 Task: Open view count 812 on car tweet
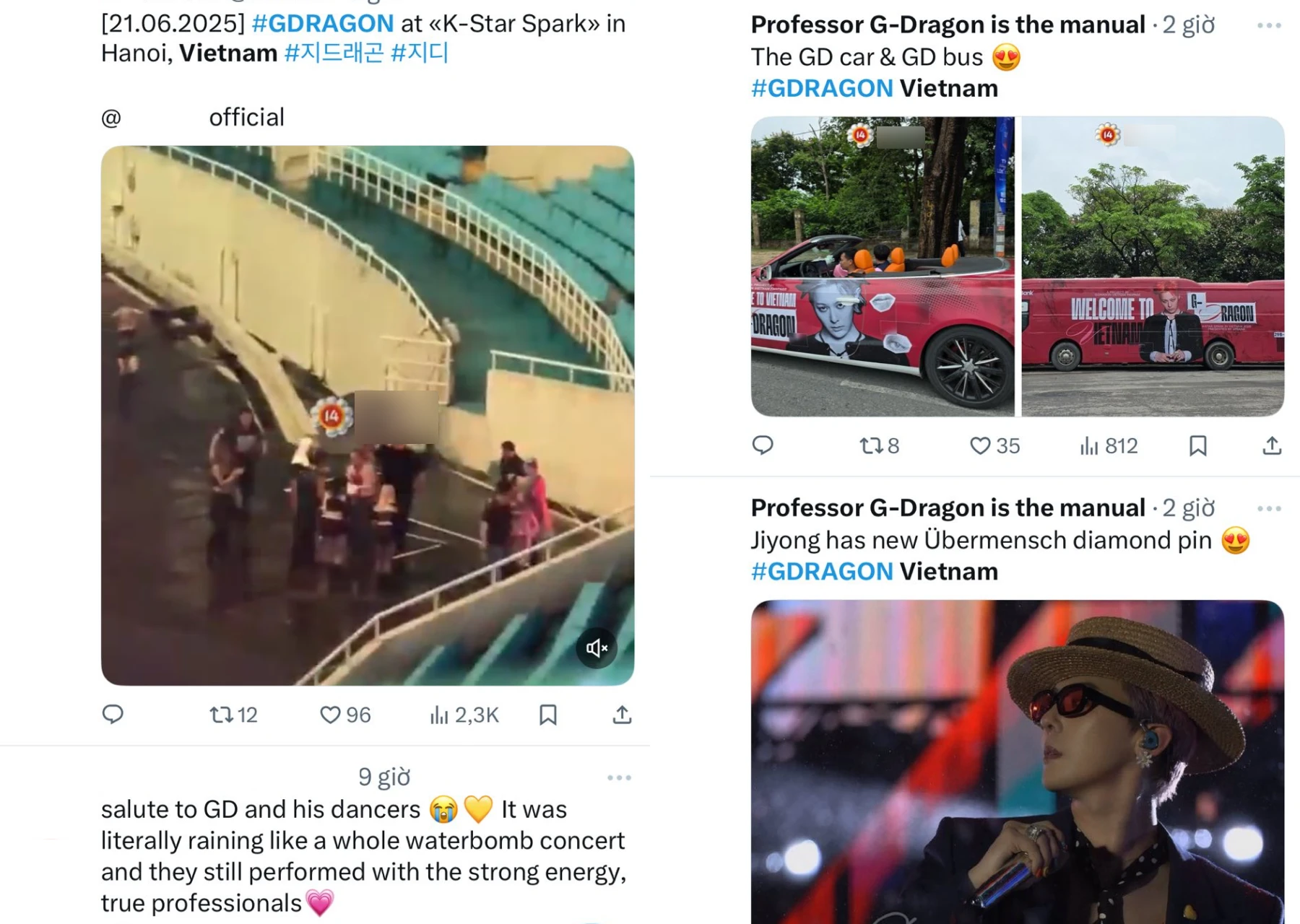tap(1109, 445)
